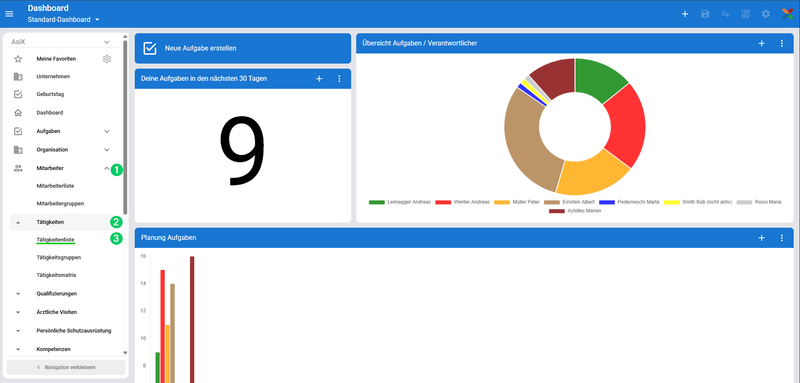The width and height of the screenshot is (800, 383).
Task: Click the star icon beside Meine Favoriten
Action: (18, 59)
